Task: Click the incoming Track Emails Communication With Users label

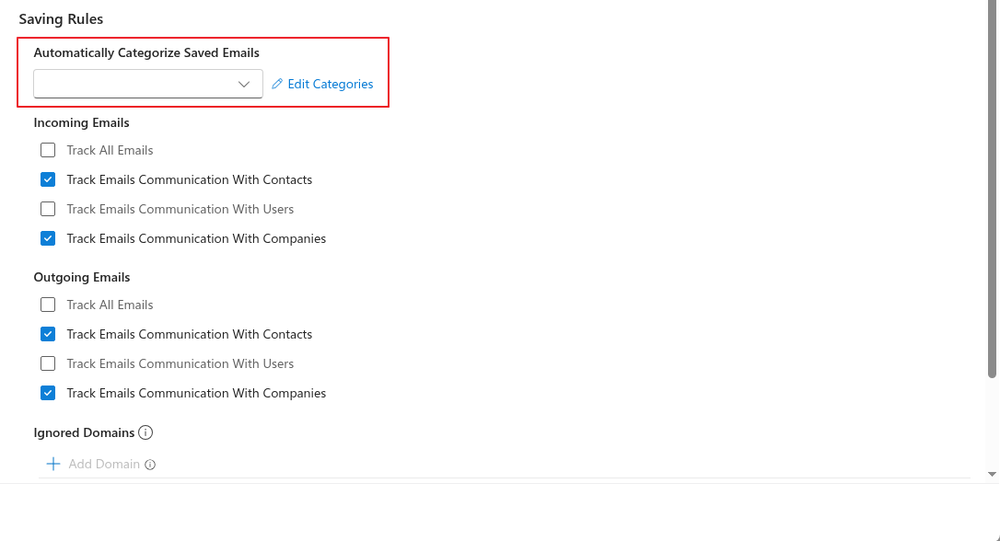Action: [180, 209]
